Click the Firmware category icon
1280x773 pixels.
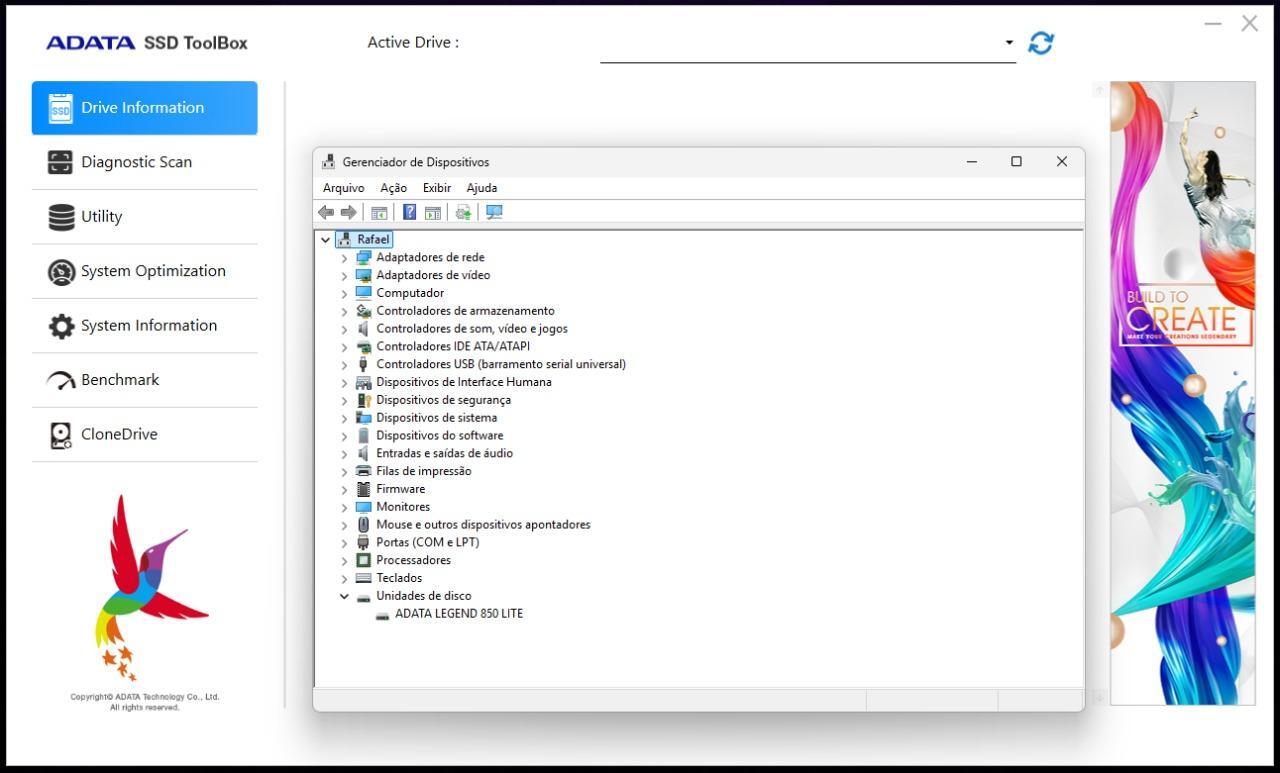(x=363, y=489)
